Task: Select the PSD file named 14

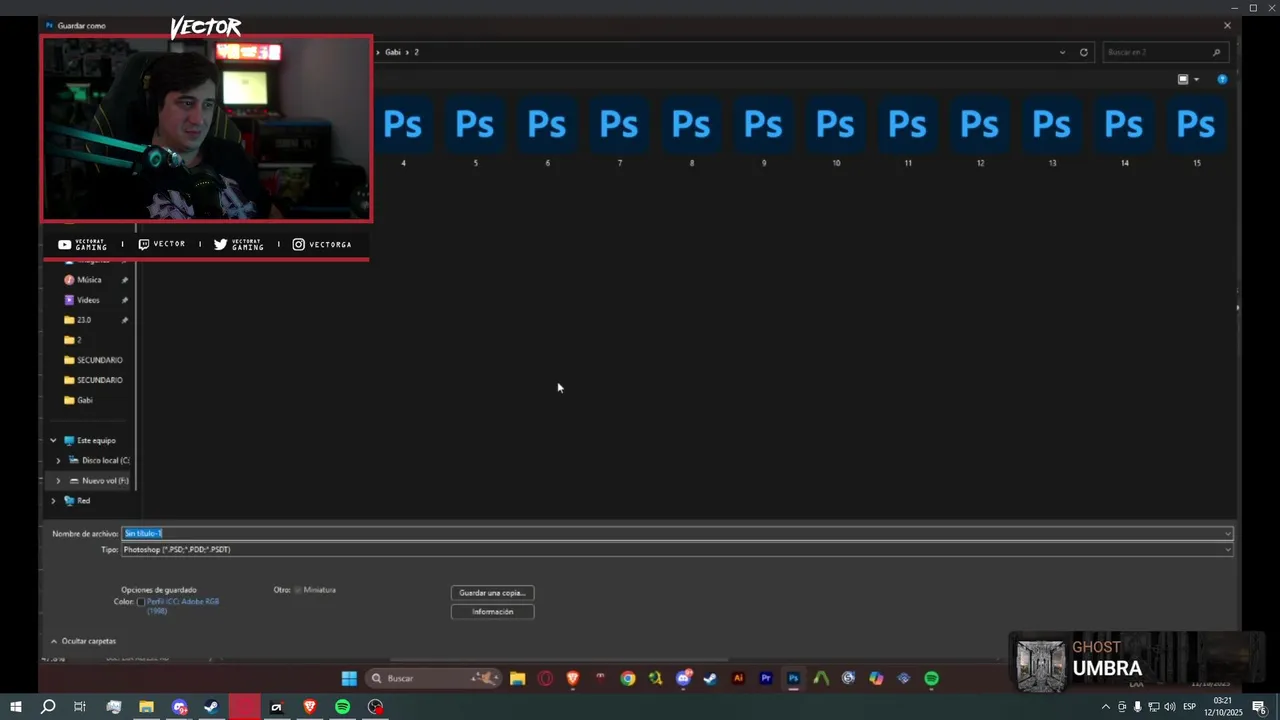Action: (x=1124, y=130)
